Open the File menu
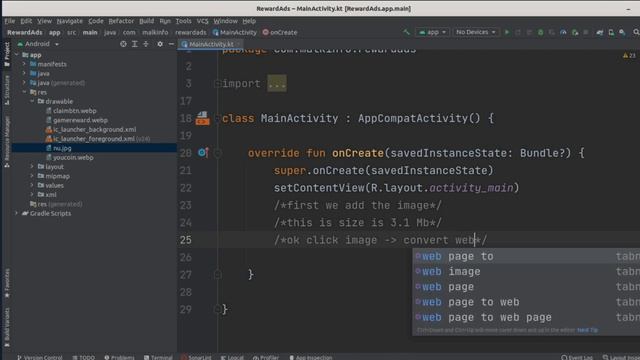 10,21
